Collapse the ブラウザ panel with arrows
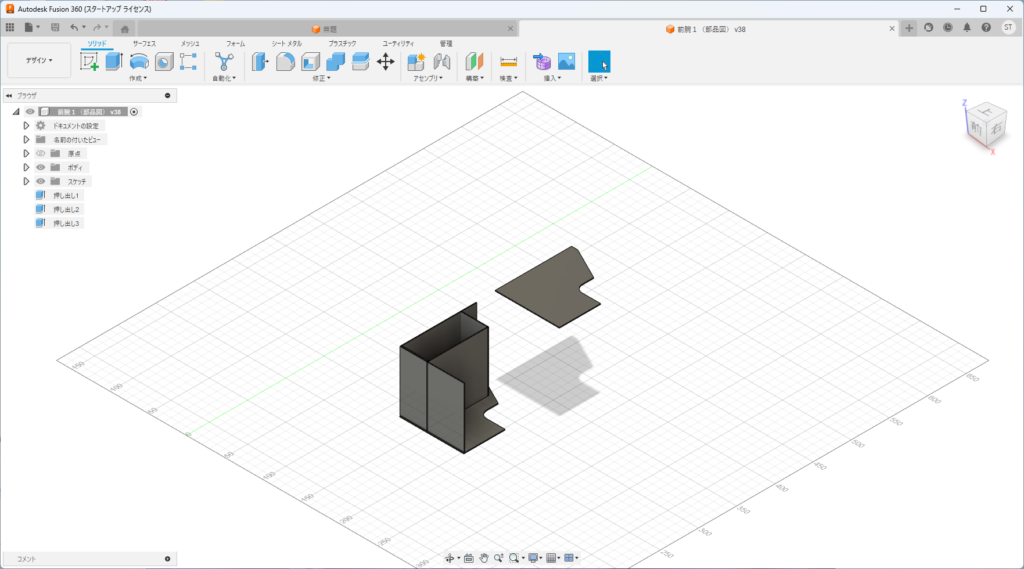The width and height of the screenshot is (1024, 569). pos(9,95)
